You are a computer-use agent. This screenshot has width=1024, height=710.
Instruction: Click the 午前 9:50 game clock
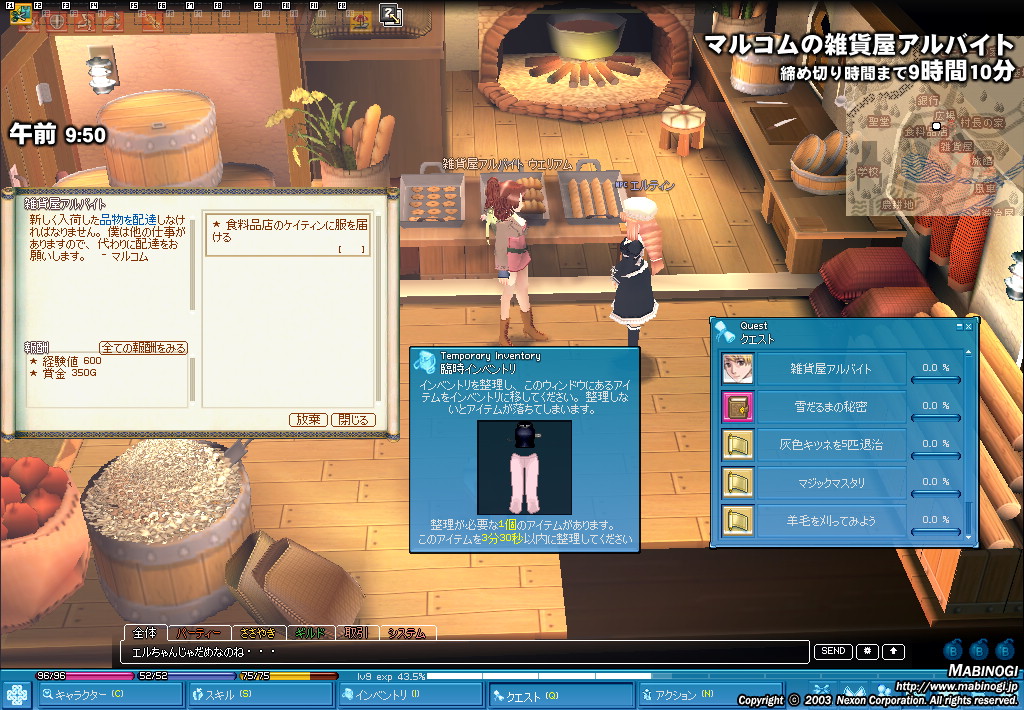click(x=57, y=135)
